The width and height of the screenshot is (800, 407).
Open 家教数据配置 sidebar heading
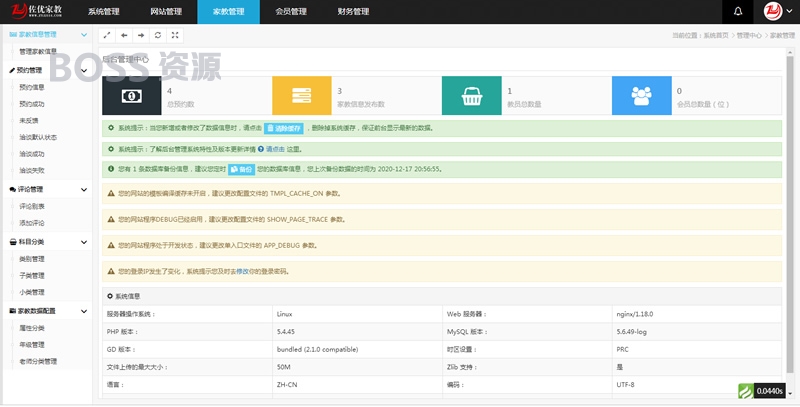point(37,311)
